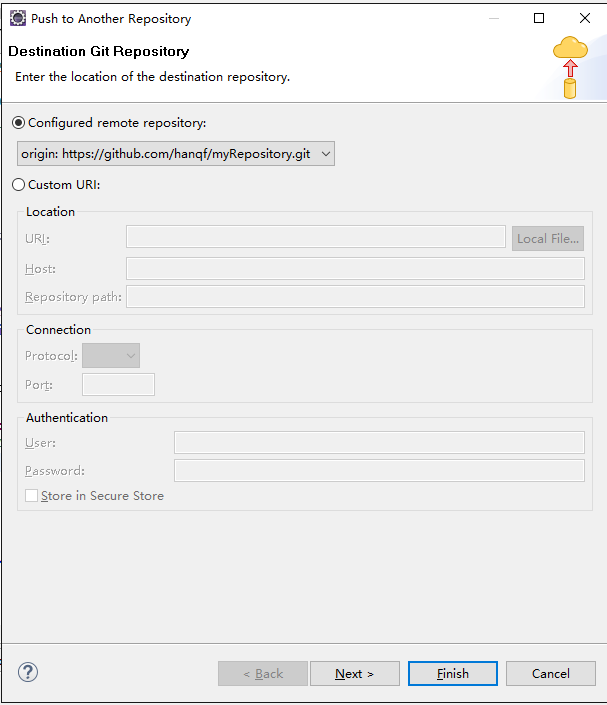Click the cloud push wizard banner icon

[570, 67]
